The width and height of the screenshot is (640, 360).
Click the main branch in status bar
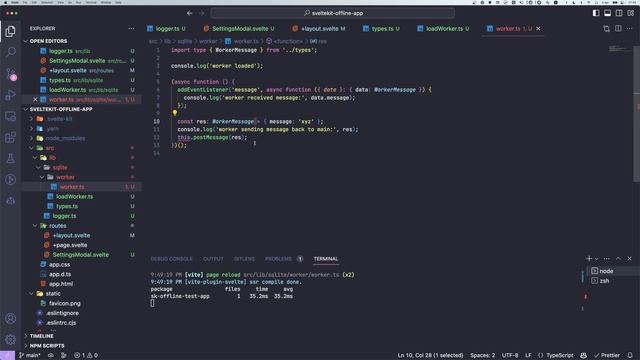pos(29,356)
